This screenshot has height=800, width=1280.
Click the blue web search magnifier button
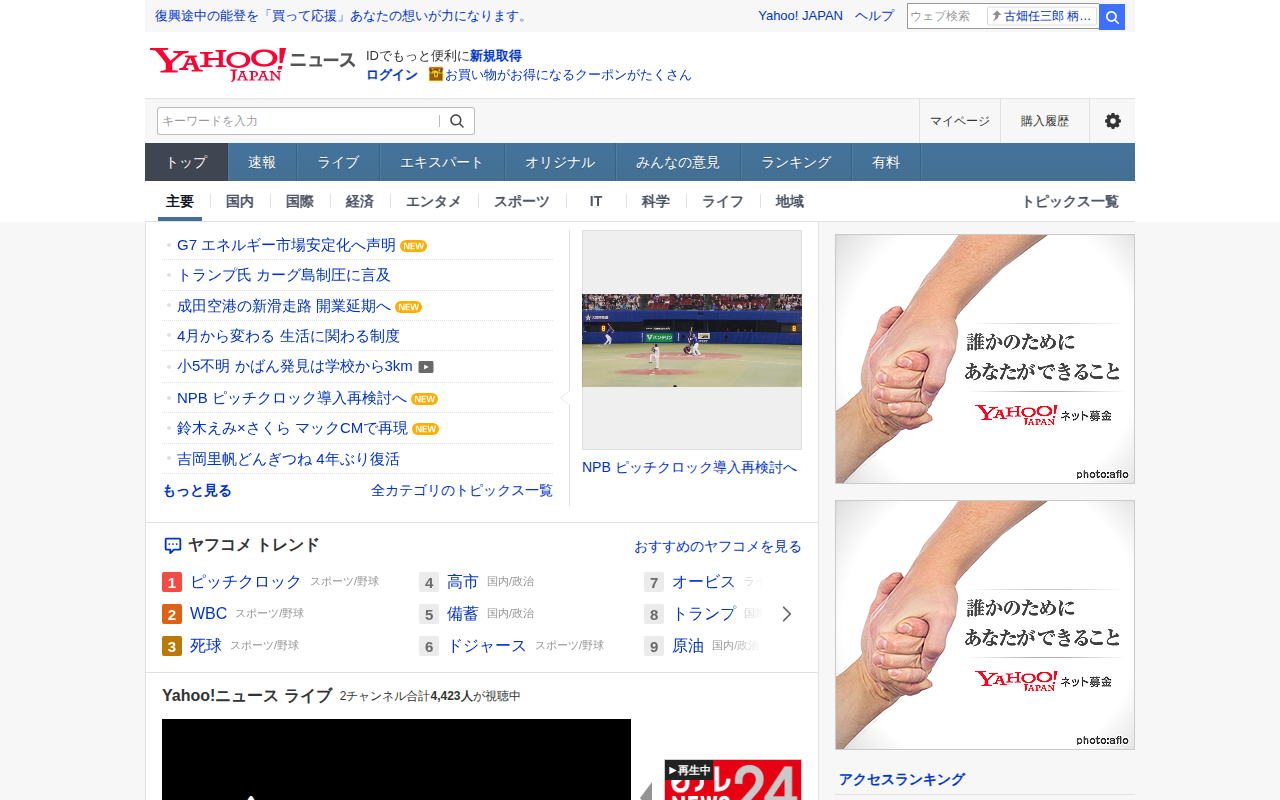[x=1112, y=17]
